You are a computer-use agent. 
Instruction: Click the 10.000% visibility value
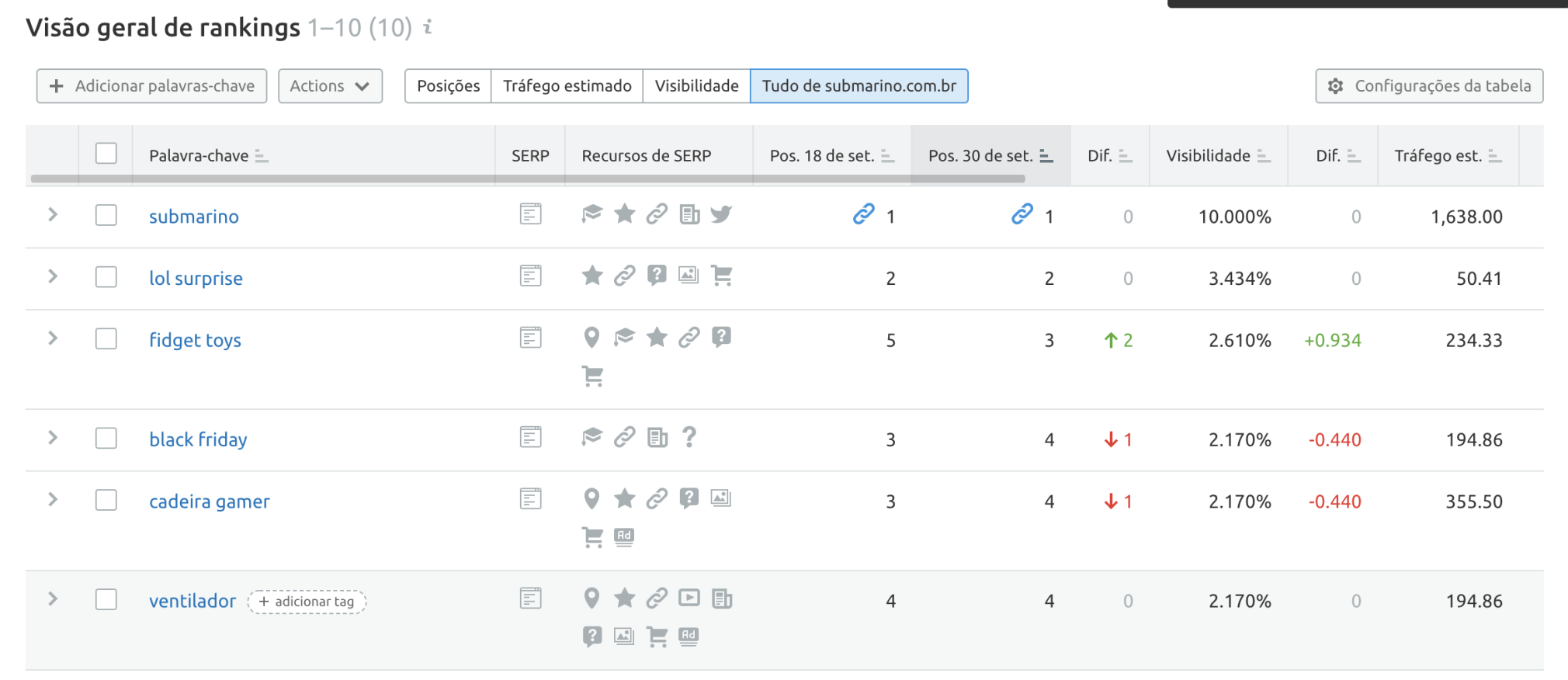(1235, 217)
